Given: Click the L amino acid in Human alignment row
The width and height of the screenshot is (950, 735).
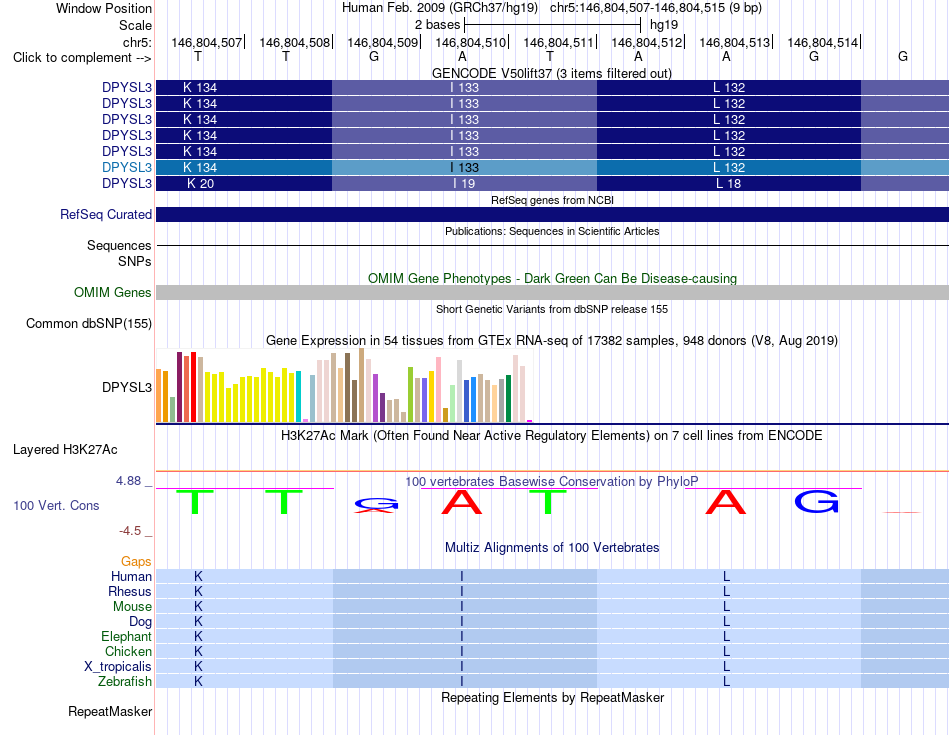Looking at the screenshot, I should tap(726, 576).
